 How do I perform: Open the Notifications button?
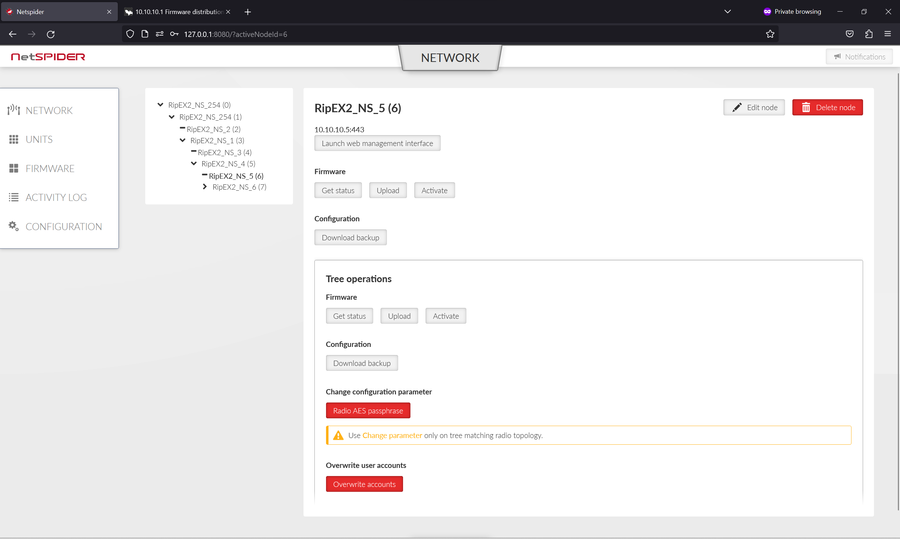tap(859, 57)
